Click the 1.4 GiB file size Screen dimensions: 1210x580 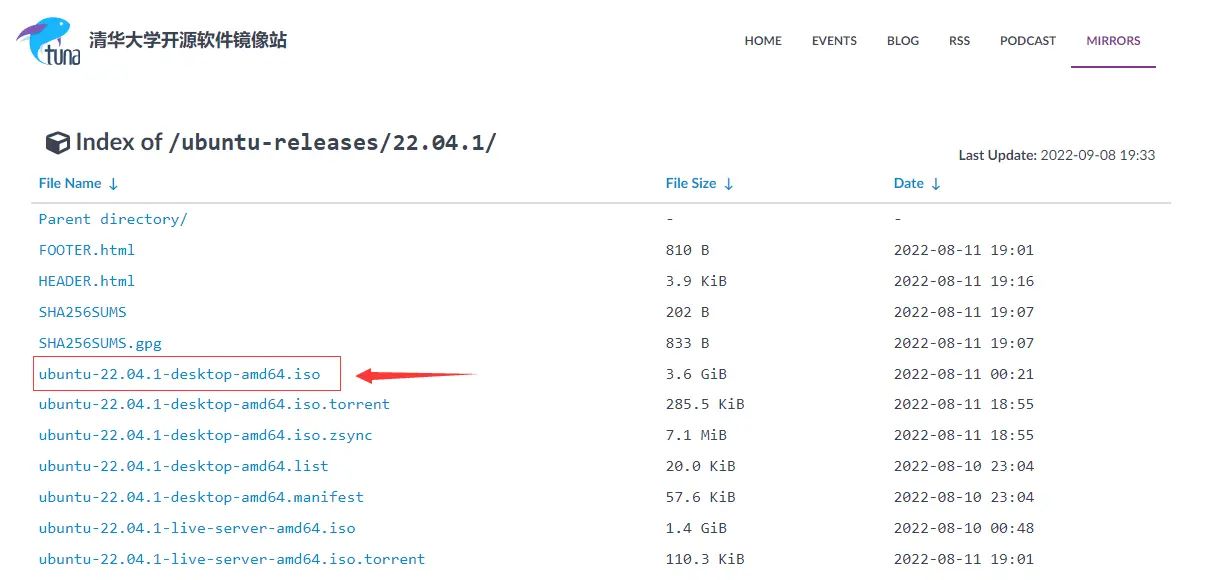[x=696, y=528]
